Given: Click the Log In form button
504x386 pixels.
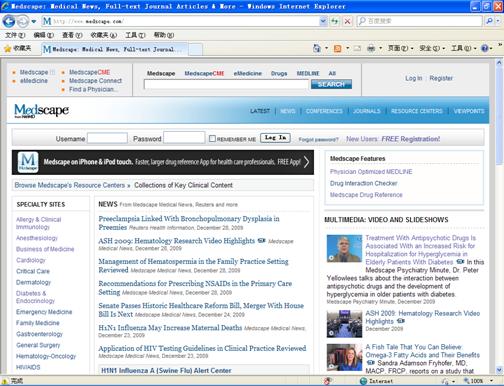Looking at the screenshot, I should tap(275, 138).
